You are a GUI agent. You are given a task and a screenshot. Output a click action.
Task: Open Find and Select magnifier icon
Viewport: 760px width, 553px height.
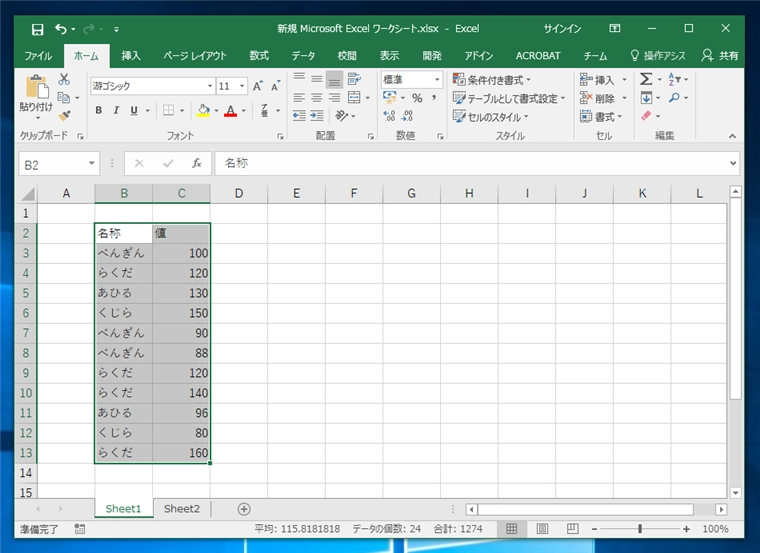click(x=674, y=98)
